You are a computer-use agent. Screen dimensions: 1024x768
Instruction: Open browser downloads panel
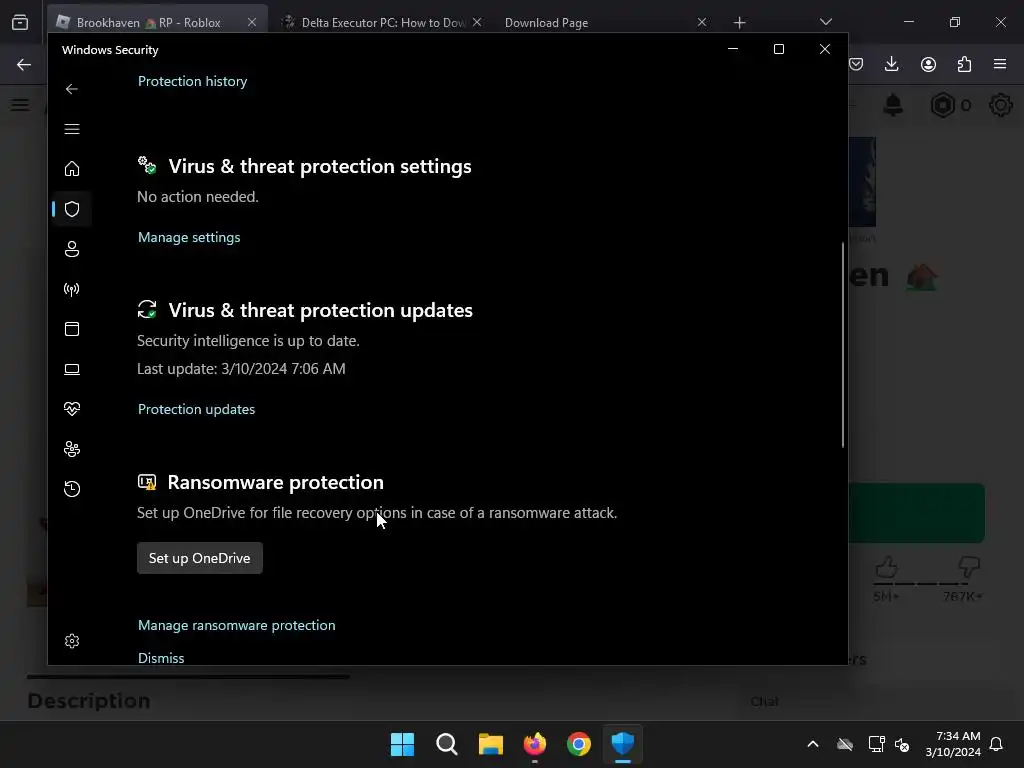pyautogui.click(x=891, y=64)
